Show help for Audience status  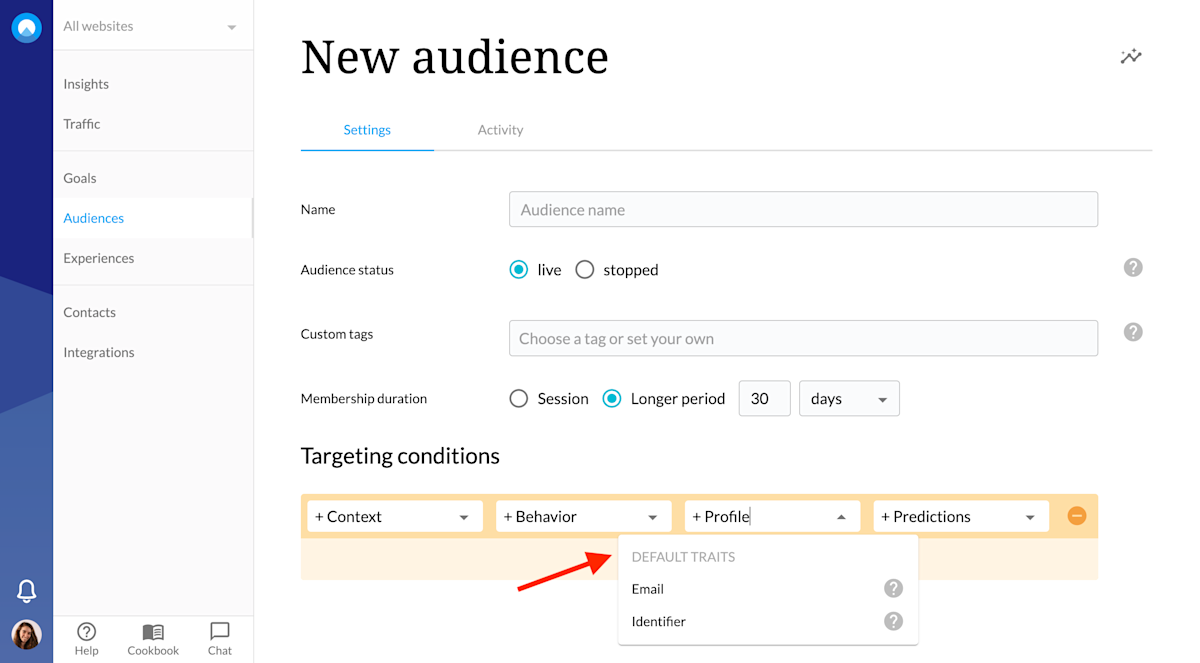click(1133, 268)
